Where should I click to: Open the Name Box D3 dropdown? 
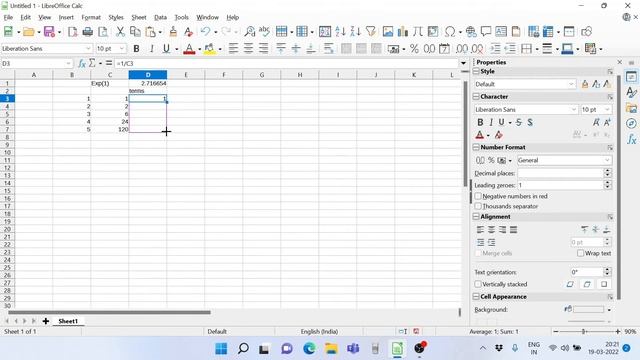coord(68,64)
